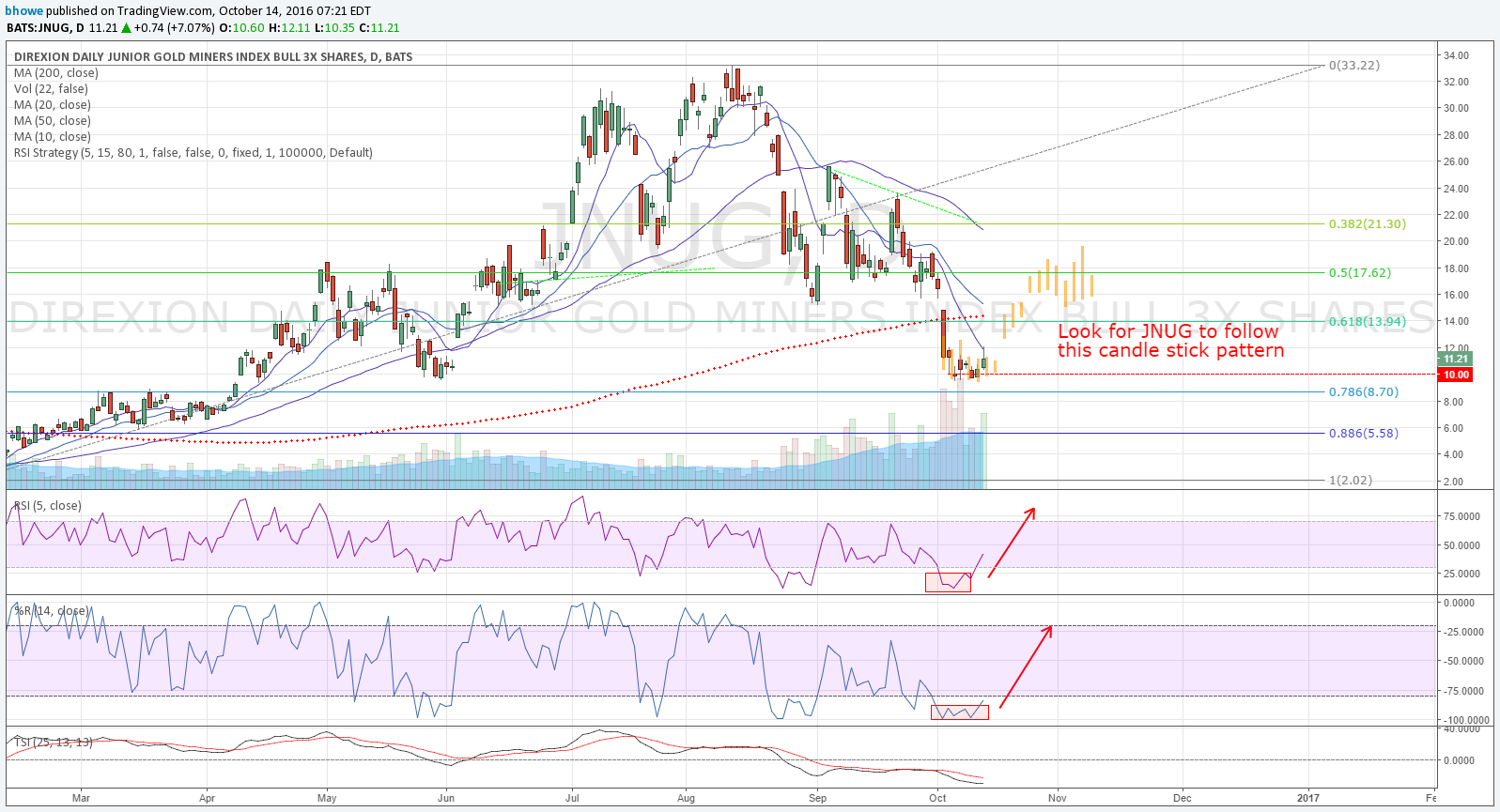Viewport: 1500px width, 812px height.
Task: Select the H:12.11 high price value
Action: 289,28
